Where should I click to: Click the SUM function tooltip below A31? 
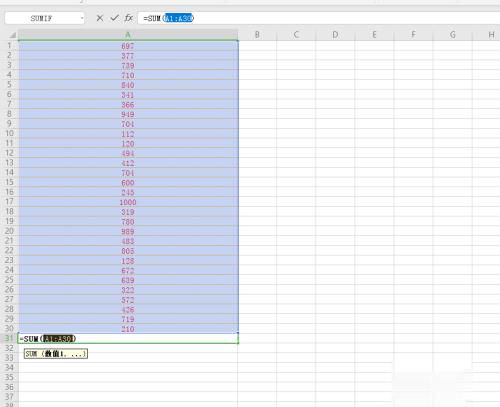[x=56, y=354]
